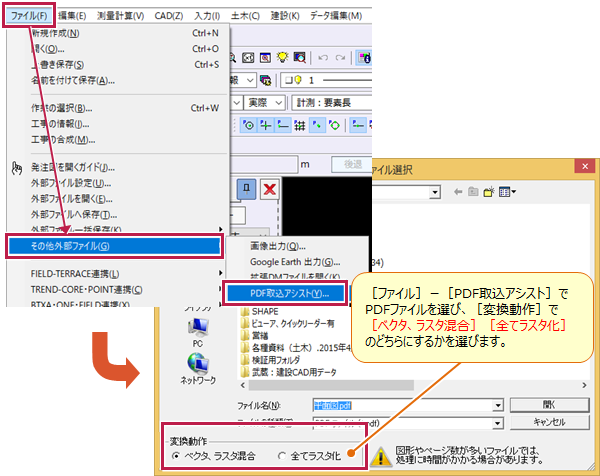Image resolution: width=600 pixels, height=476 pixels.
Task: Click the red X cancel icon
Action: pos(270,189)
